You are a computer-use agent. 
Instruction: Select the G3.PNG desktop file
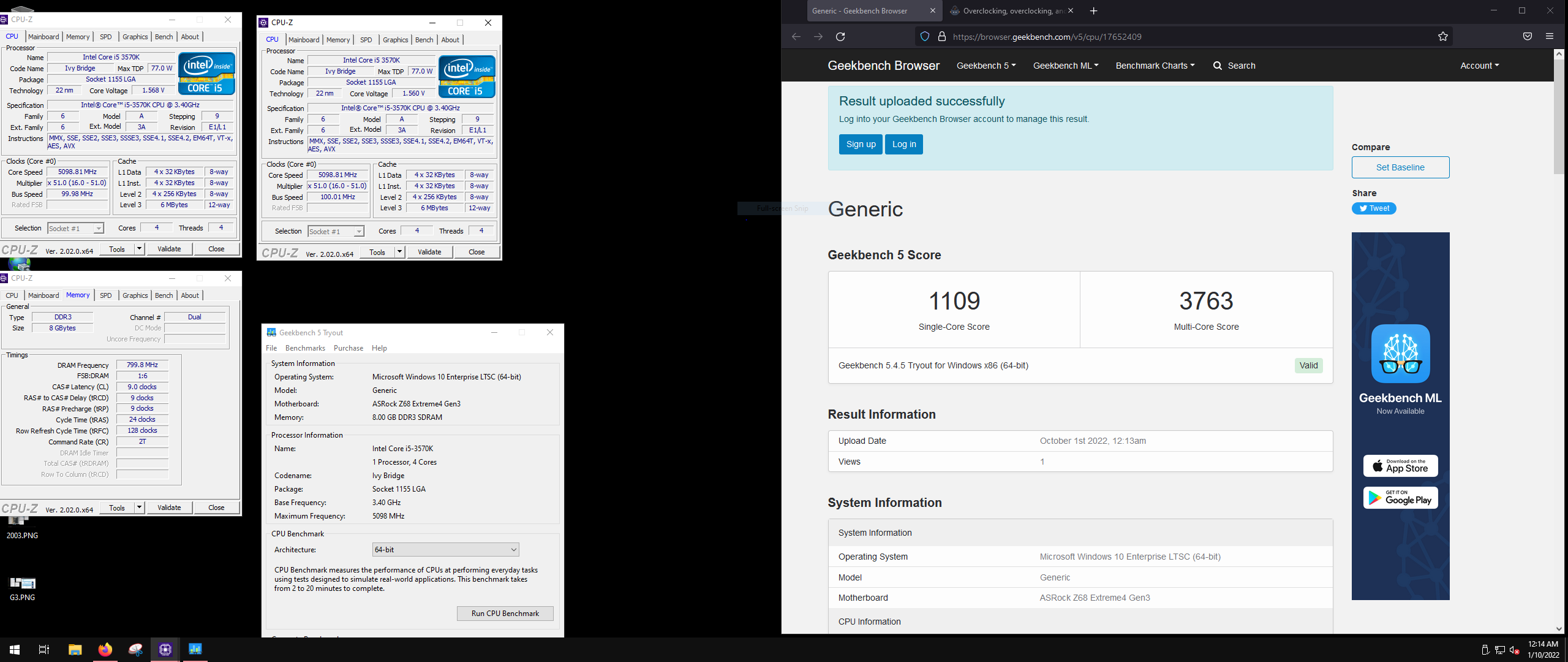tap(23, 589)
